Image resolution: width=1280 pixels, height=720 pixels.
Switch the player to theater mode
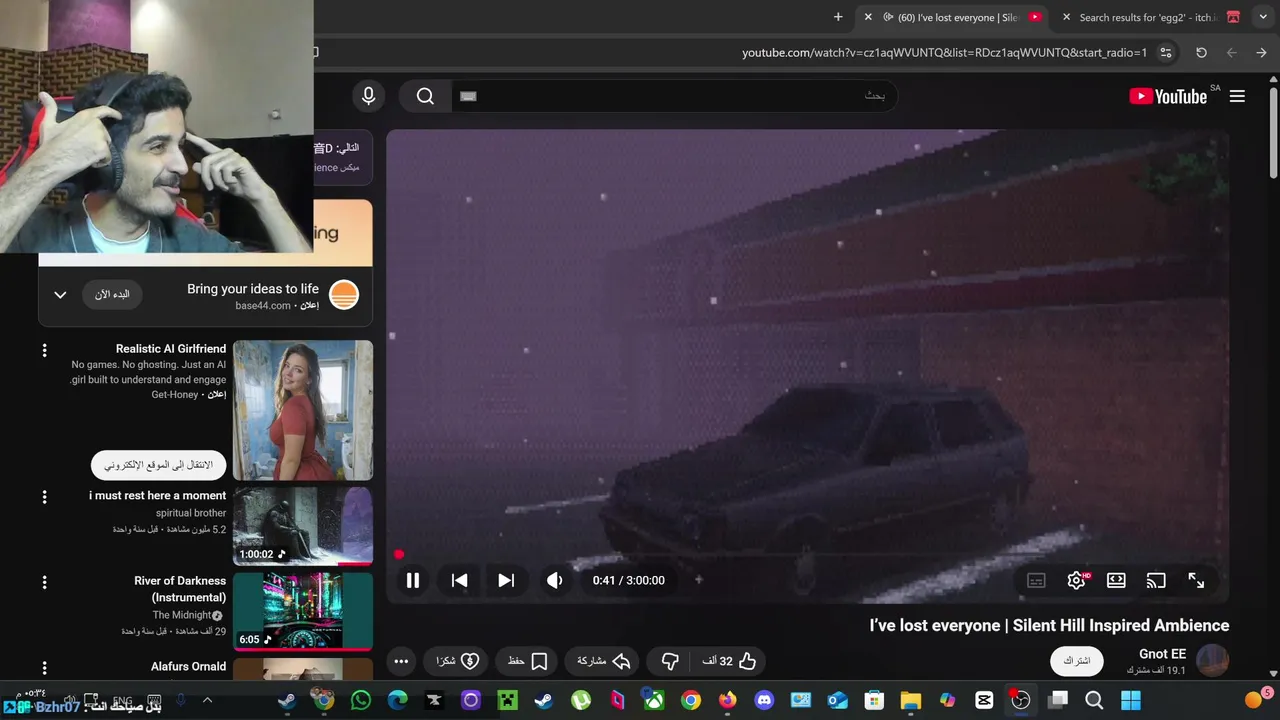(1116, 580)
